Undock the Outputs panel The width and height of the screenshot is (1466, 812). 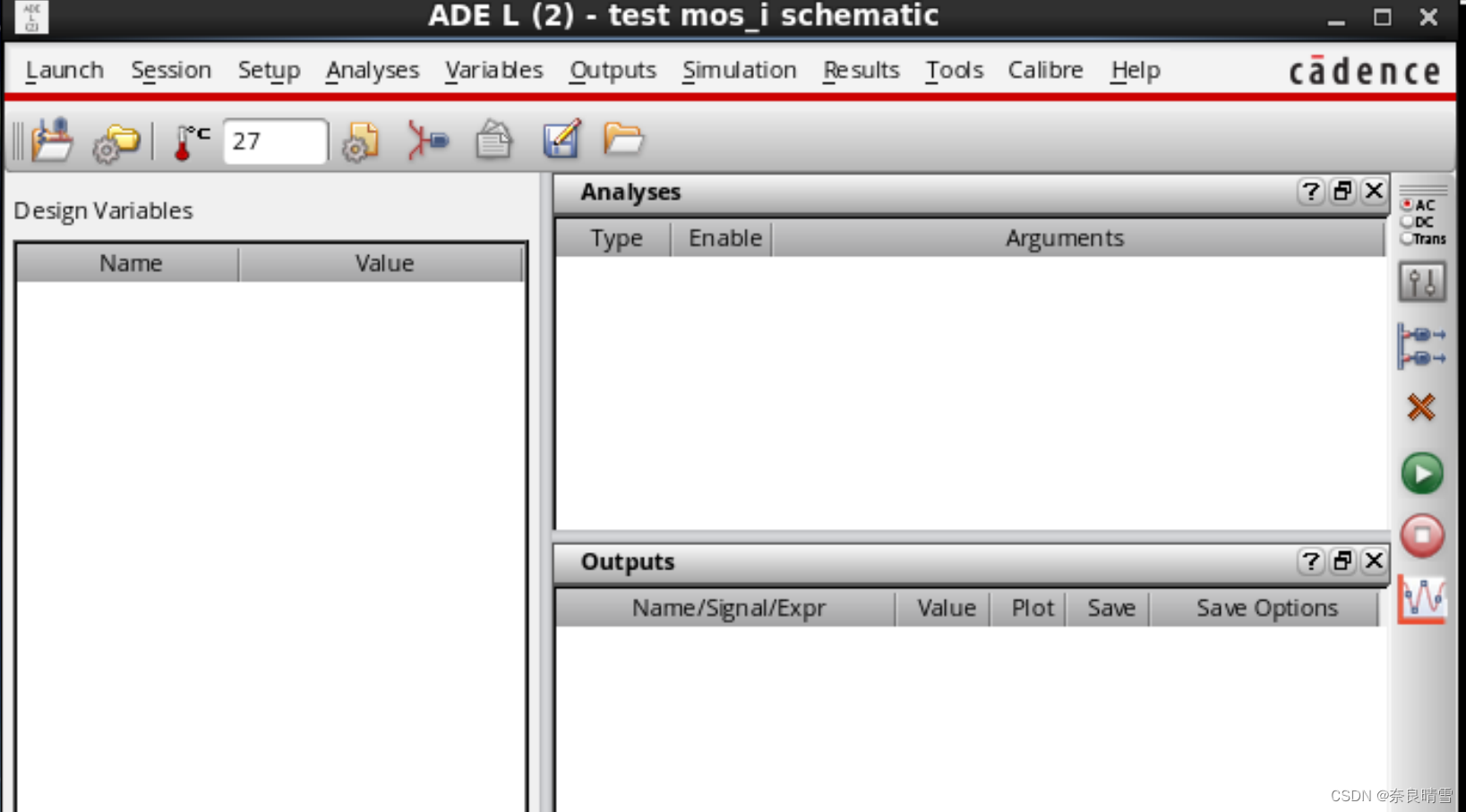point(1342,561)
